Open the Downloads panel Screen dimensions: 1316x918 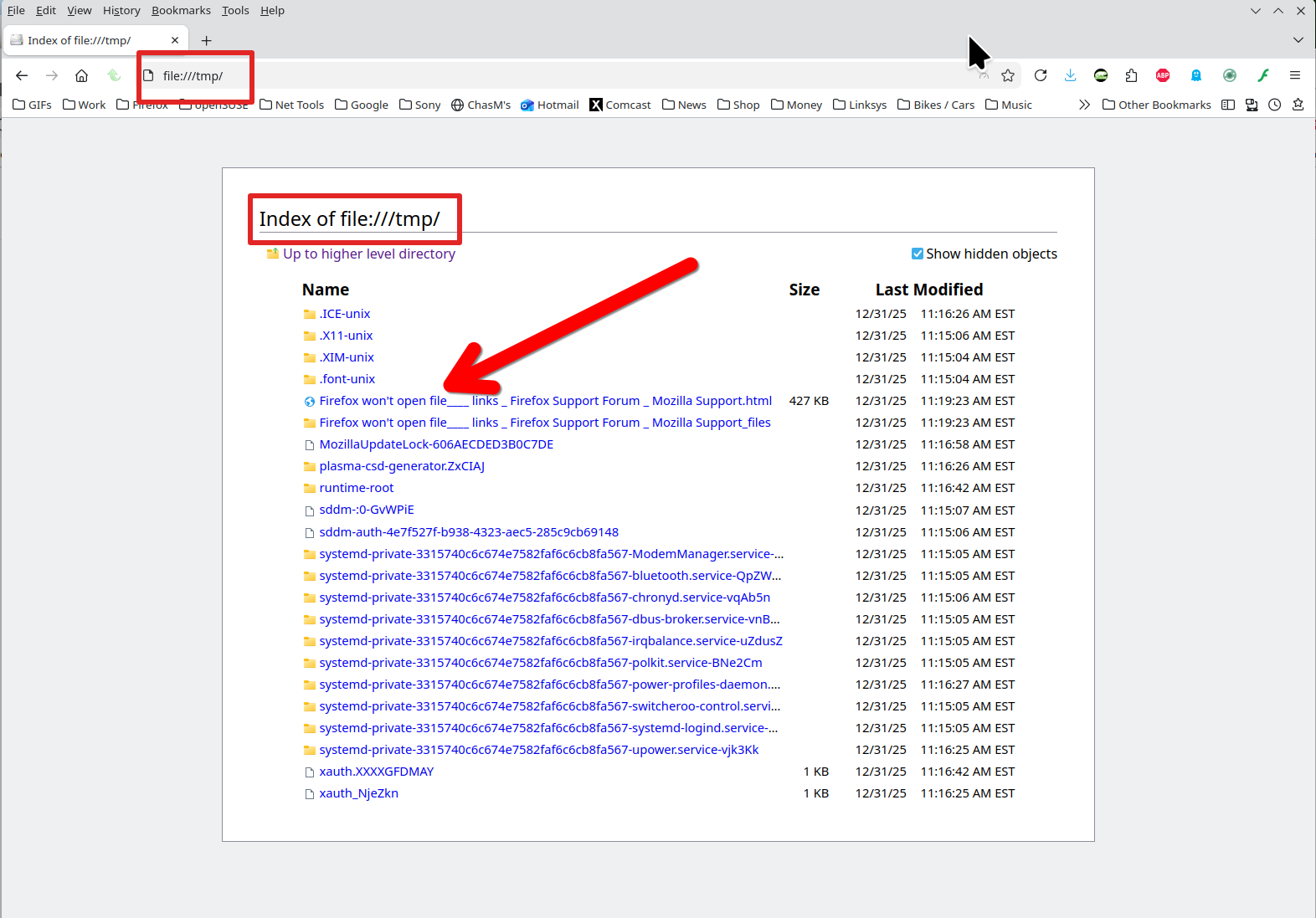point(1070,75)
